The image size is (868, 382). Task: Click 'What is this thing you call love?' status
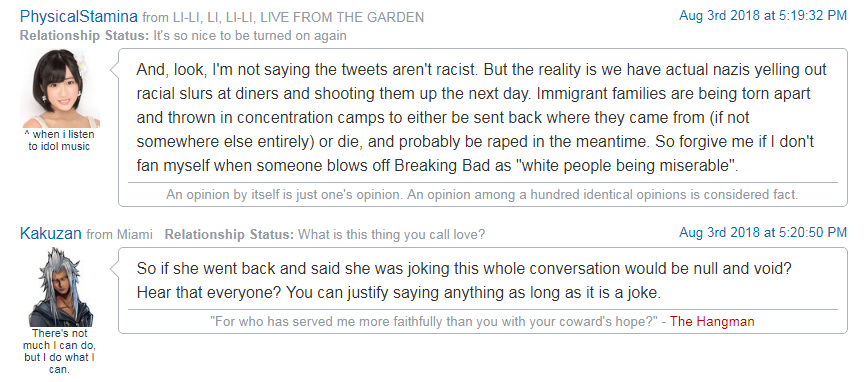click(391, 235)
